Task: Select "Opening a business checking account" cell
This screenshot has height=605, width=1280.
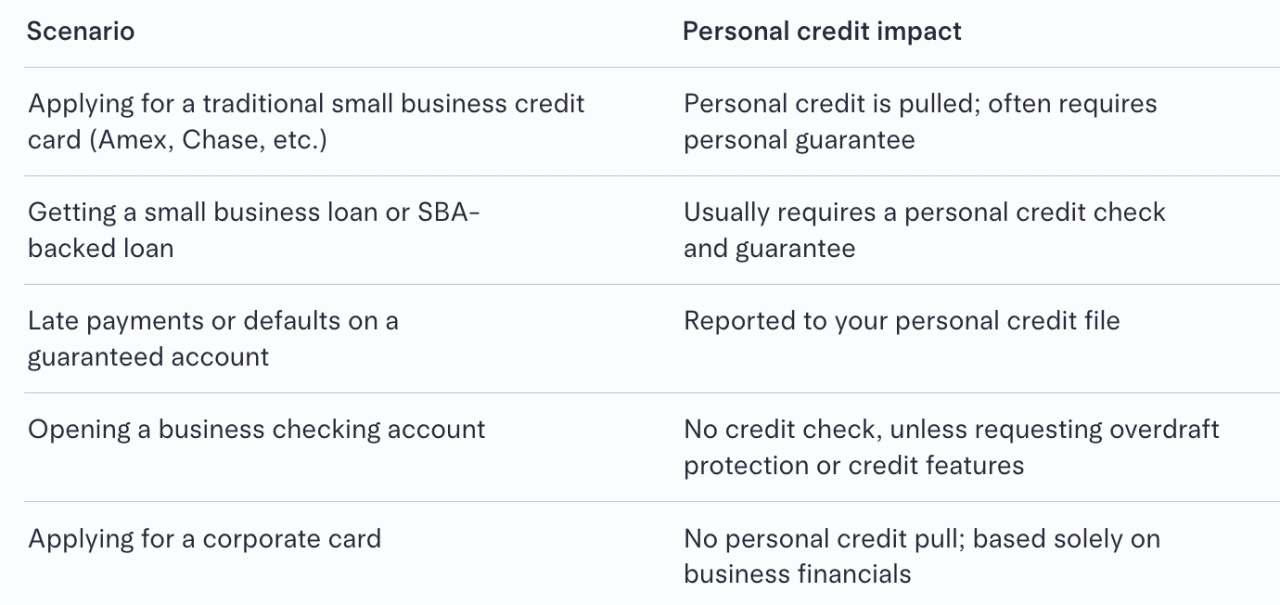Action: [x=256, y=430]
